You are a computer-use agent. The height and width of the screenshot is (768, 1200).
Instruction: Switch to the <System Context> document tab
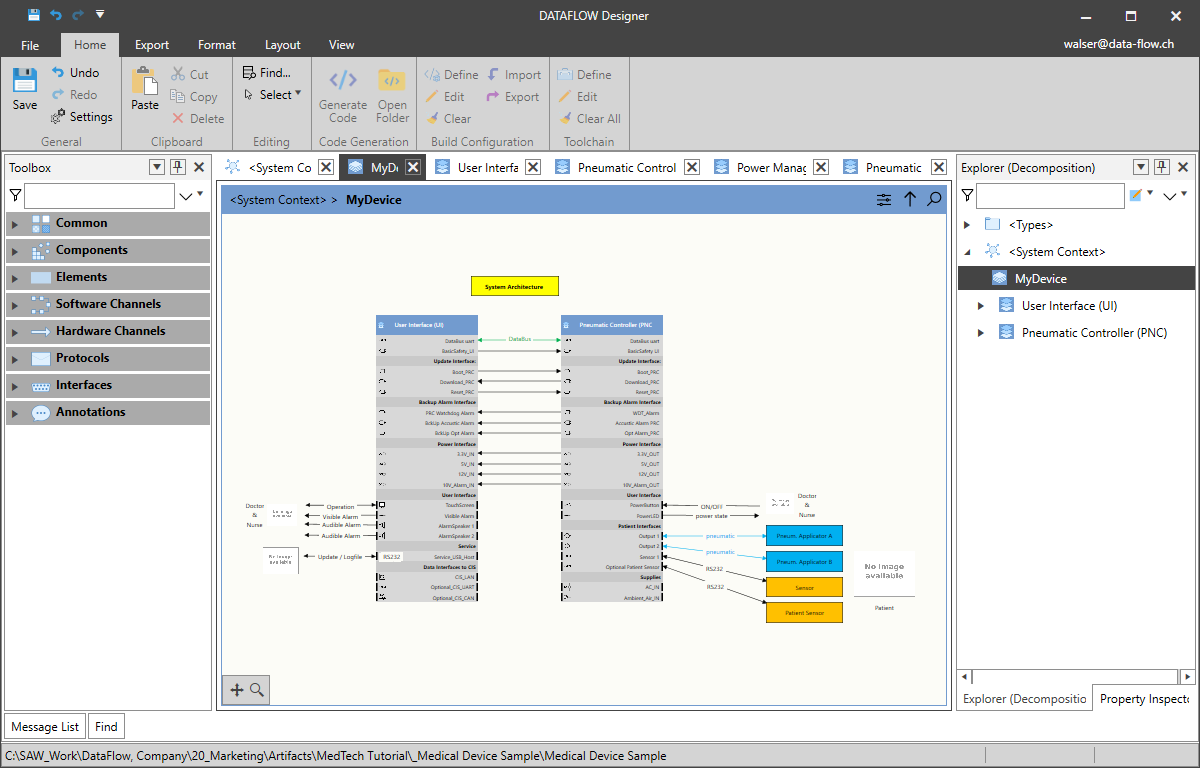[280, 167]
